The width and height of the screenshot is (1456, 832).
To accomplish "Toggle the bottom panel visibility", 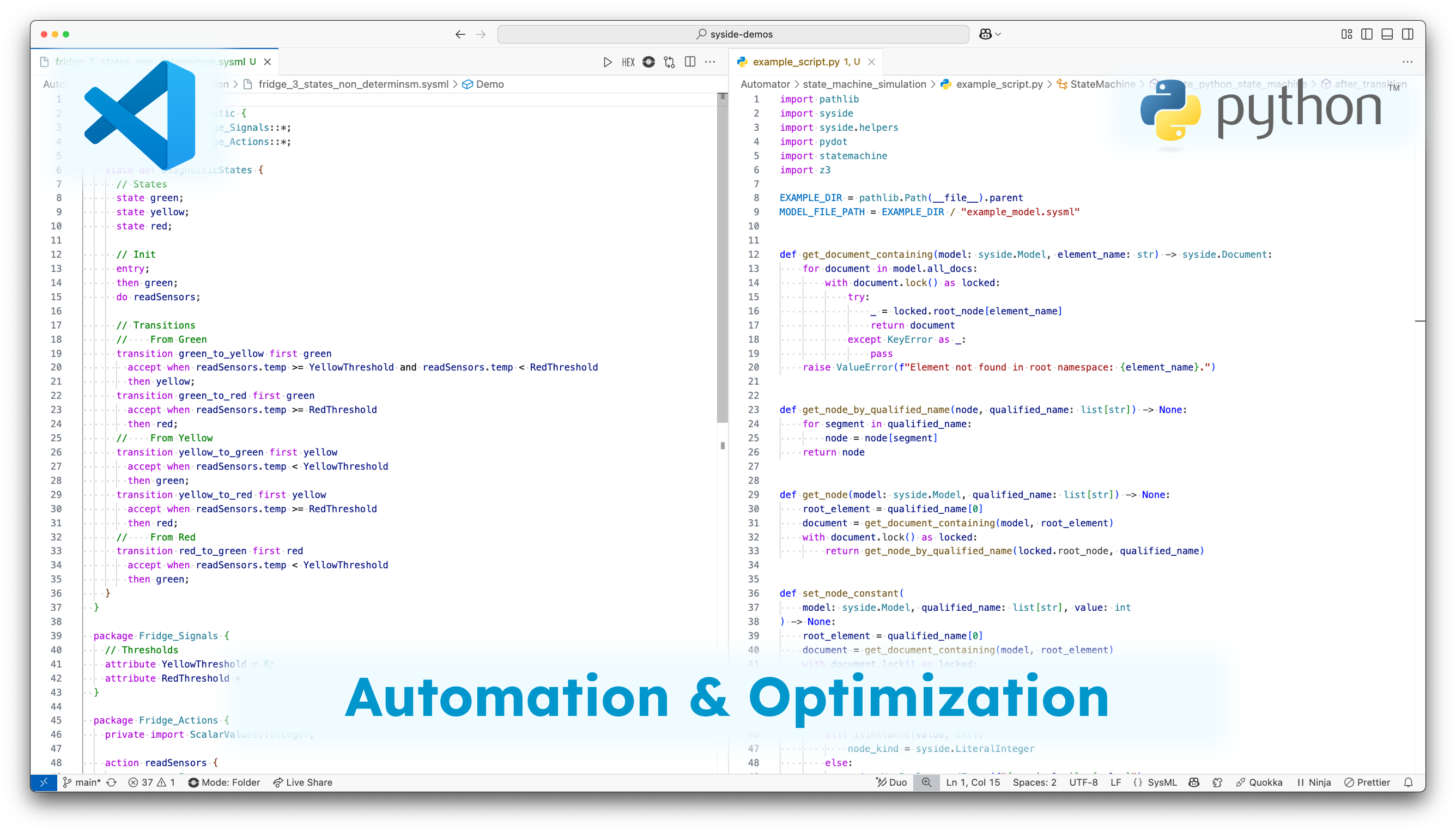I will point(1387,34).
